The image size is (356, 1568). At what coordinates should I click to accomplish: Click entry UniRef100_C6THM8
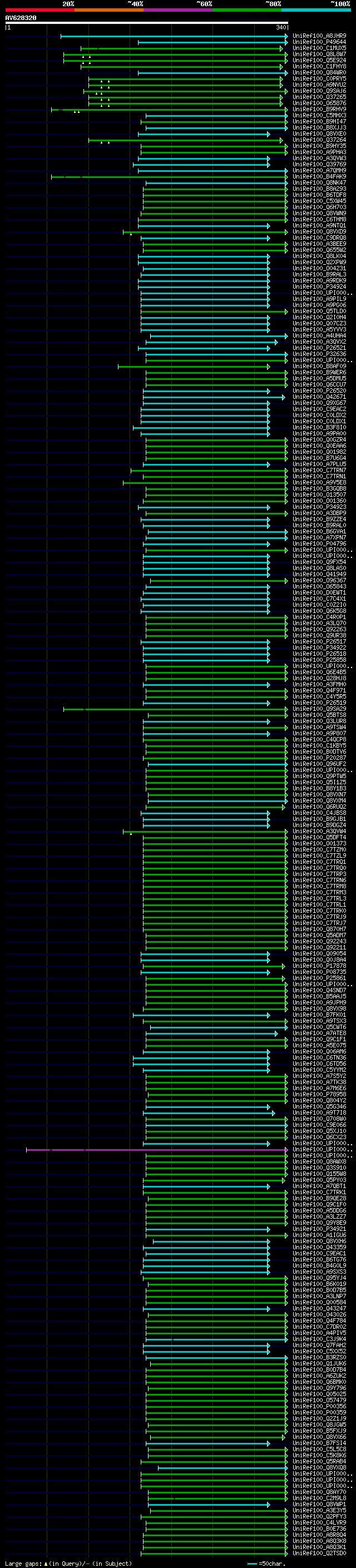click(x=319, y=219)
